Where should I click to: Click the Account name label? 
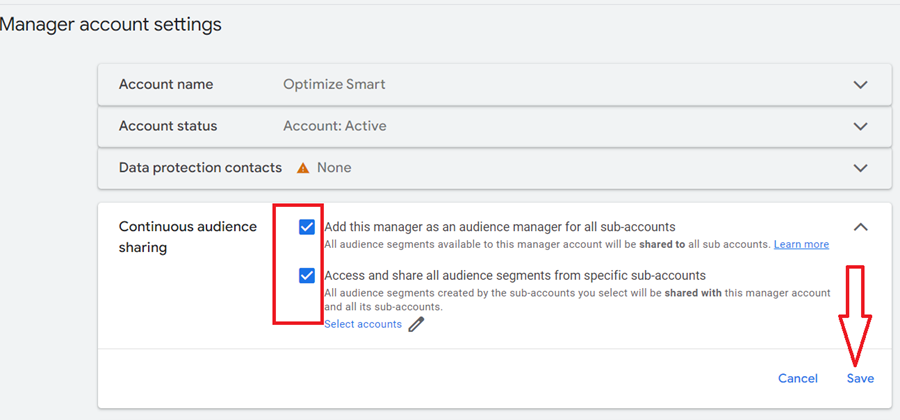(166, 85)
